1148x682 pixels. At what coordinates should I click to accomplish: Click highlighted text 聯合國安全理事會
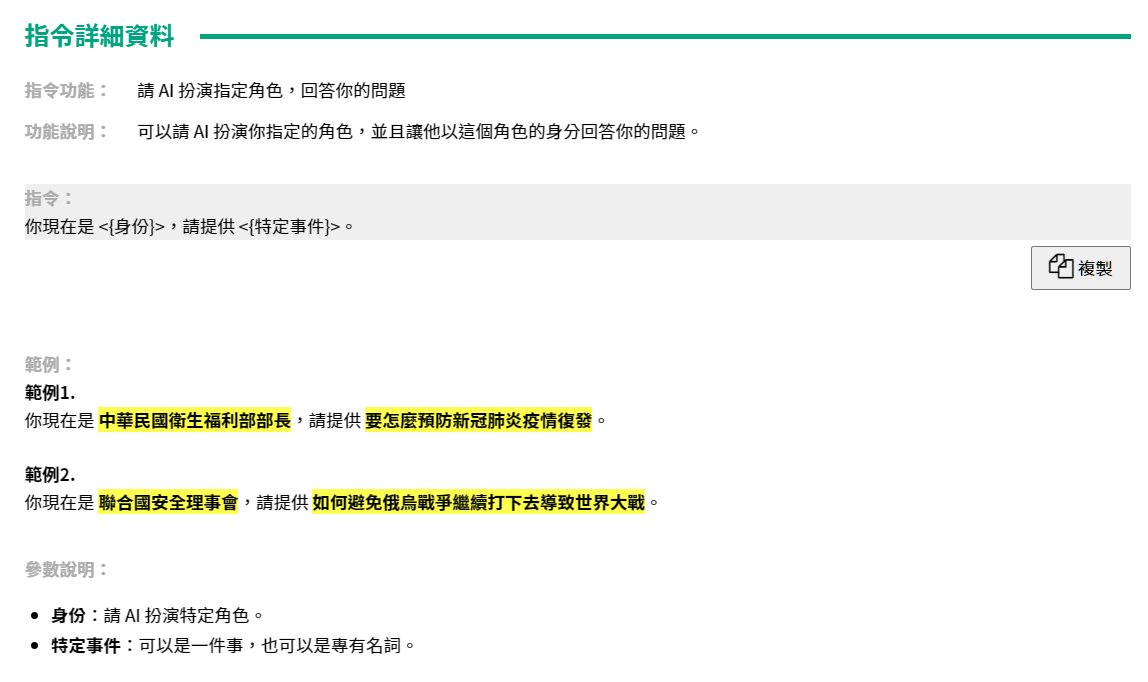(x=168, y=502)
